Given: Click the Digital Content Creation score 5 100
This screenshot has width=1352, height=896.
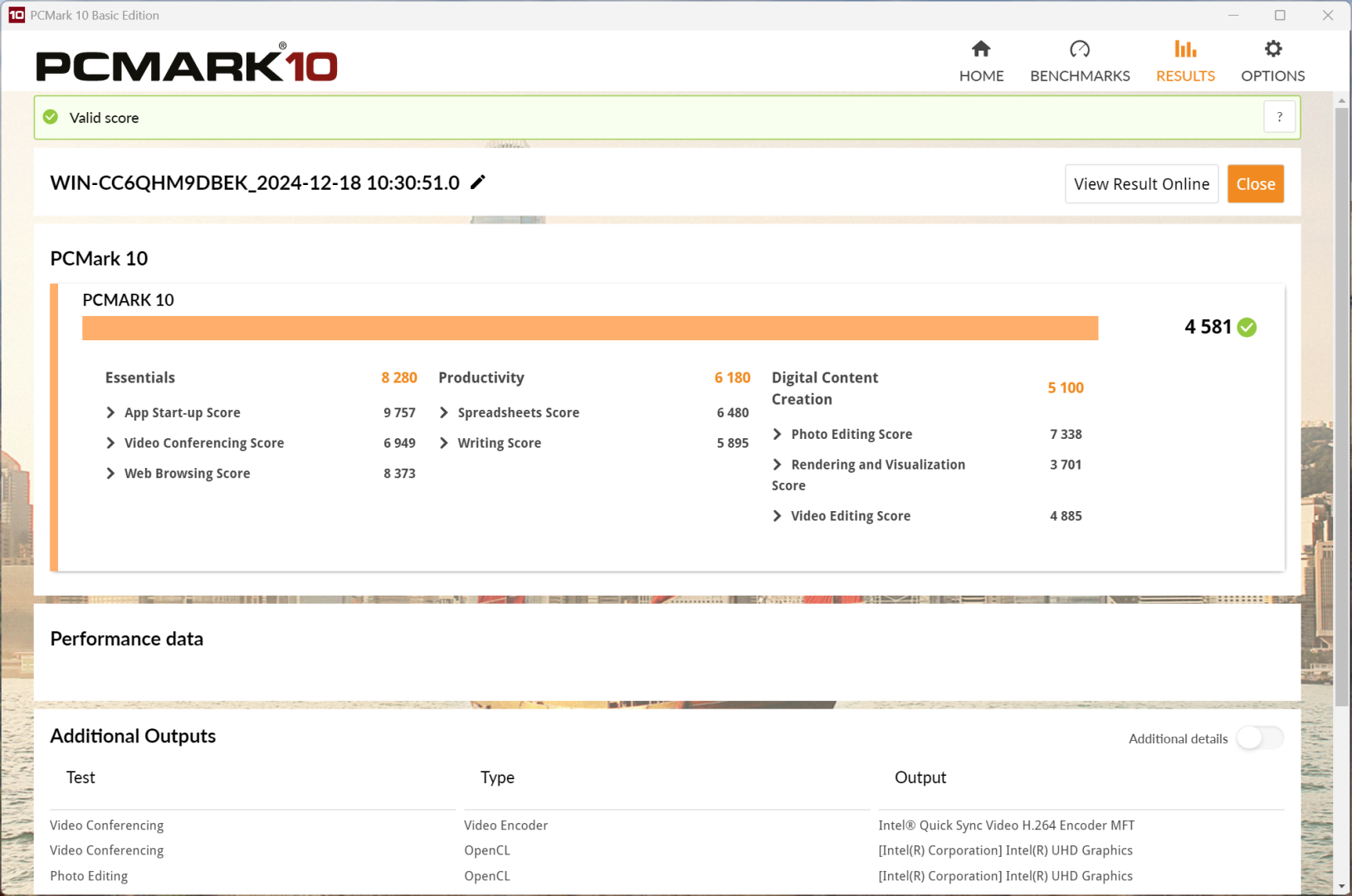Looking at the screenshot, I should click(1066, 387).
